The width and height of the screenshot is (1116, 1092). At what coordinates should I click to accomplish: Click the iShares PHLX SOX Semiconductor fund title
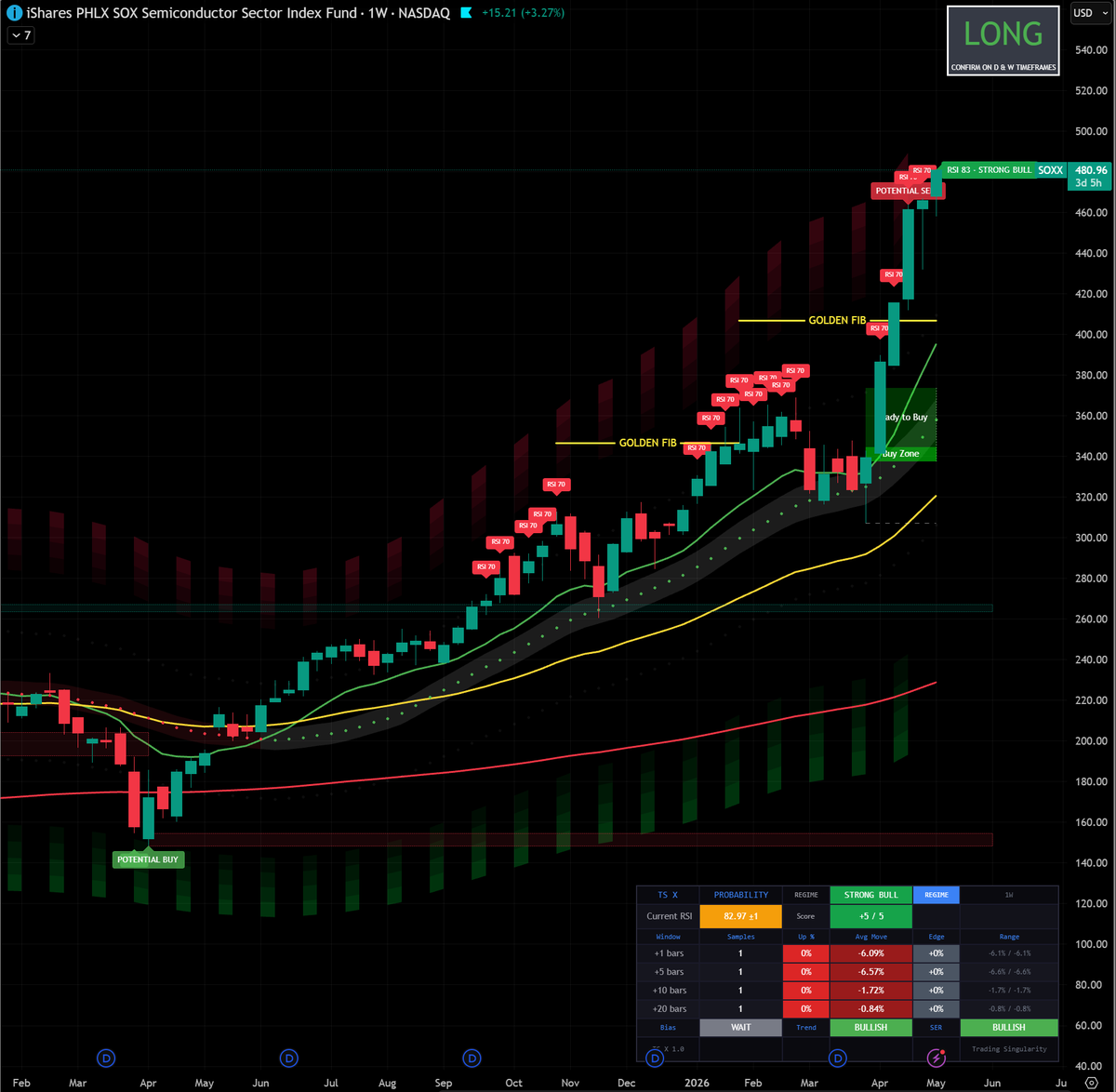pyautogui.click(x=192, y=13)
